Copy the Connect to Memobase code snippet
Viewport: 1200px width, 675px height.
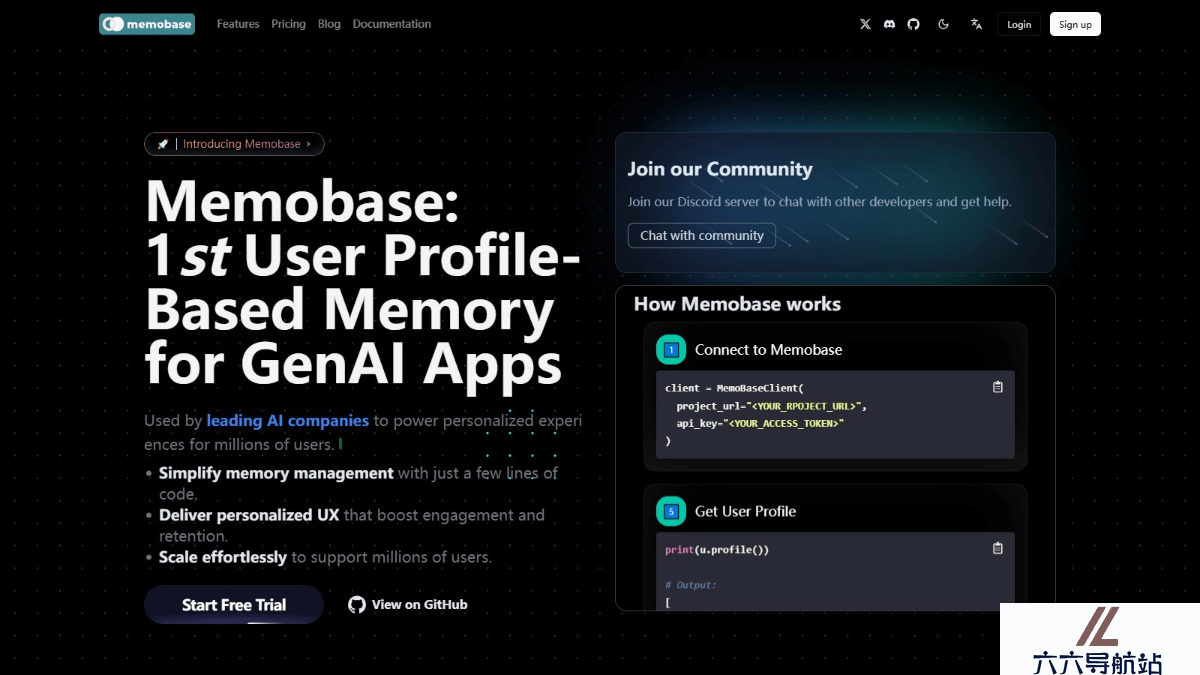(x=997, y=387)
